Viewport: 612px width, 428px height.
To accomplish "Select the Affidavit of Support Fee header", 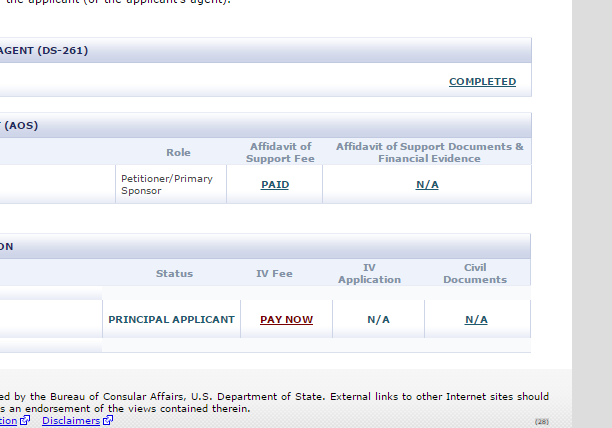I will (280, 153).
